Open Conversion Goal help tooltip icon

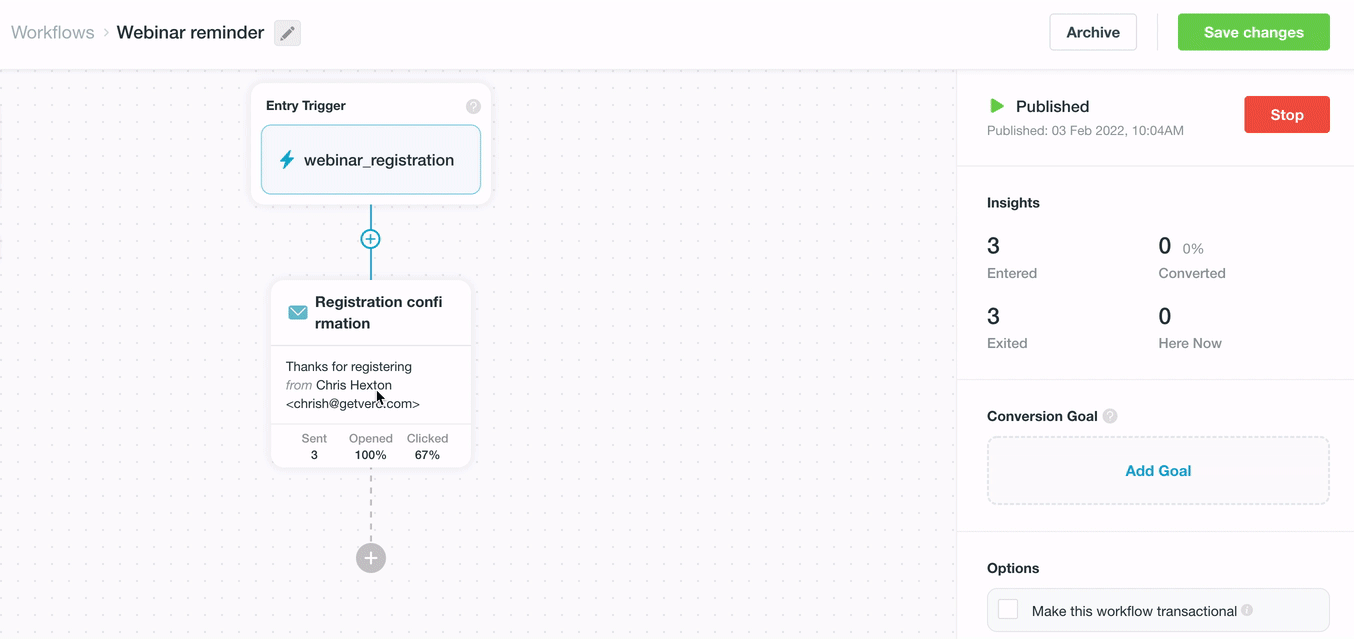[x=1110, y=416]
